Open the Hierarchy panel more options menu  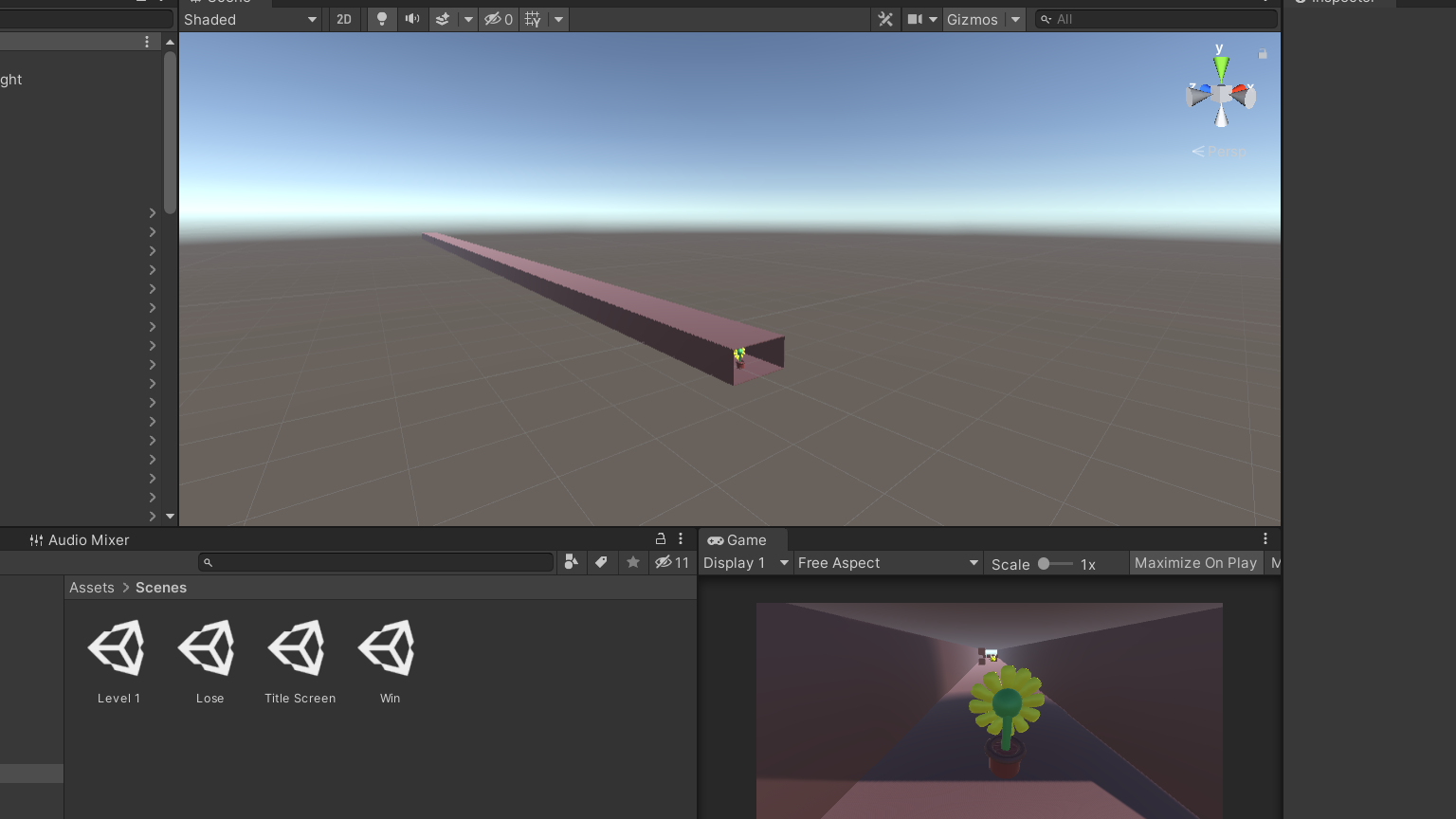click(x=147, y=42)
